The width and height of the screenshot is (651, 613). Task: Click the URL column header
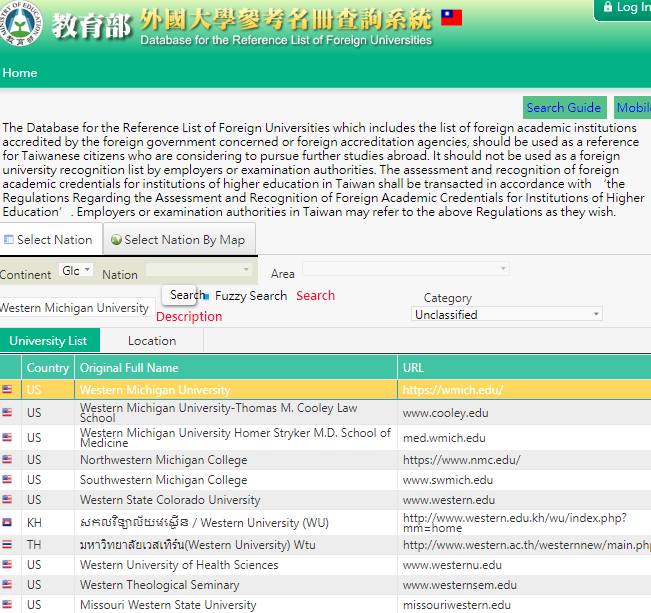(524, 368)
